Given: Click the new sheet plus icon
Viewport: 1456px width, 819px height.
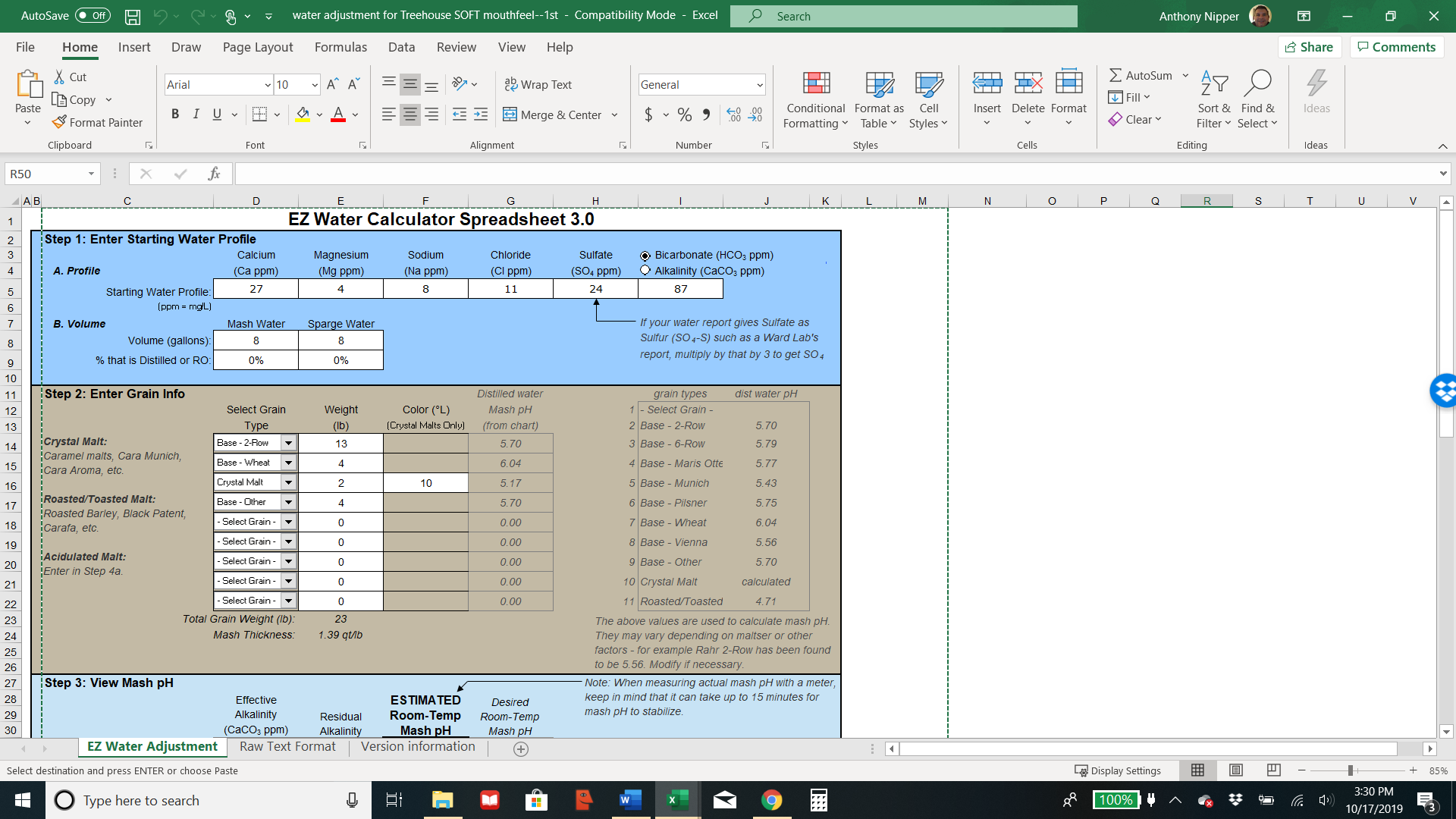Looking at the screenshot, I should [x=521, y=748].
